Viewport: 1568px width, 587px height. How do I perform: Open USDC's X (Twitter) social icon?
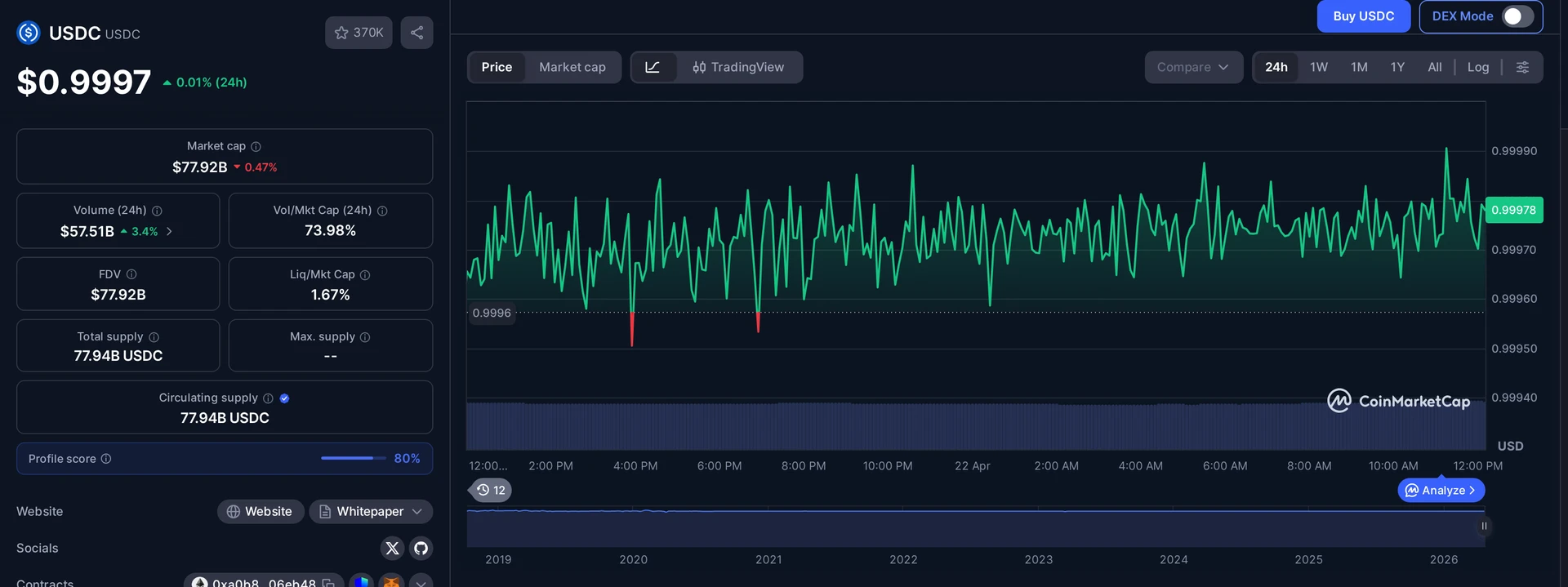pyautogui.click(x=392, y=548)
